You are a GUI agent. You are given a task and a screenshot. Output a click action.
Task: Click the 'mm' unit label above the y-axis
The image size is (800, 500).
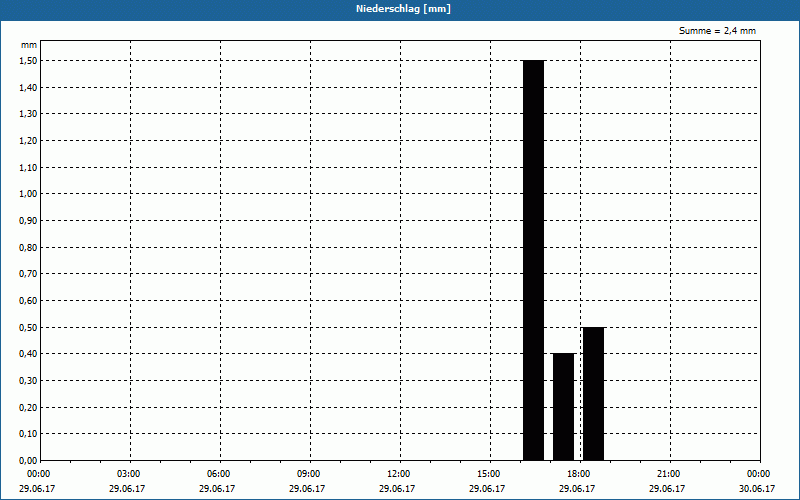[x=29, y=45]
